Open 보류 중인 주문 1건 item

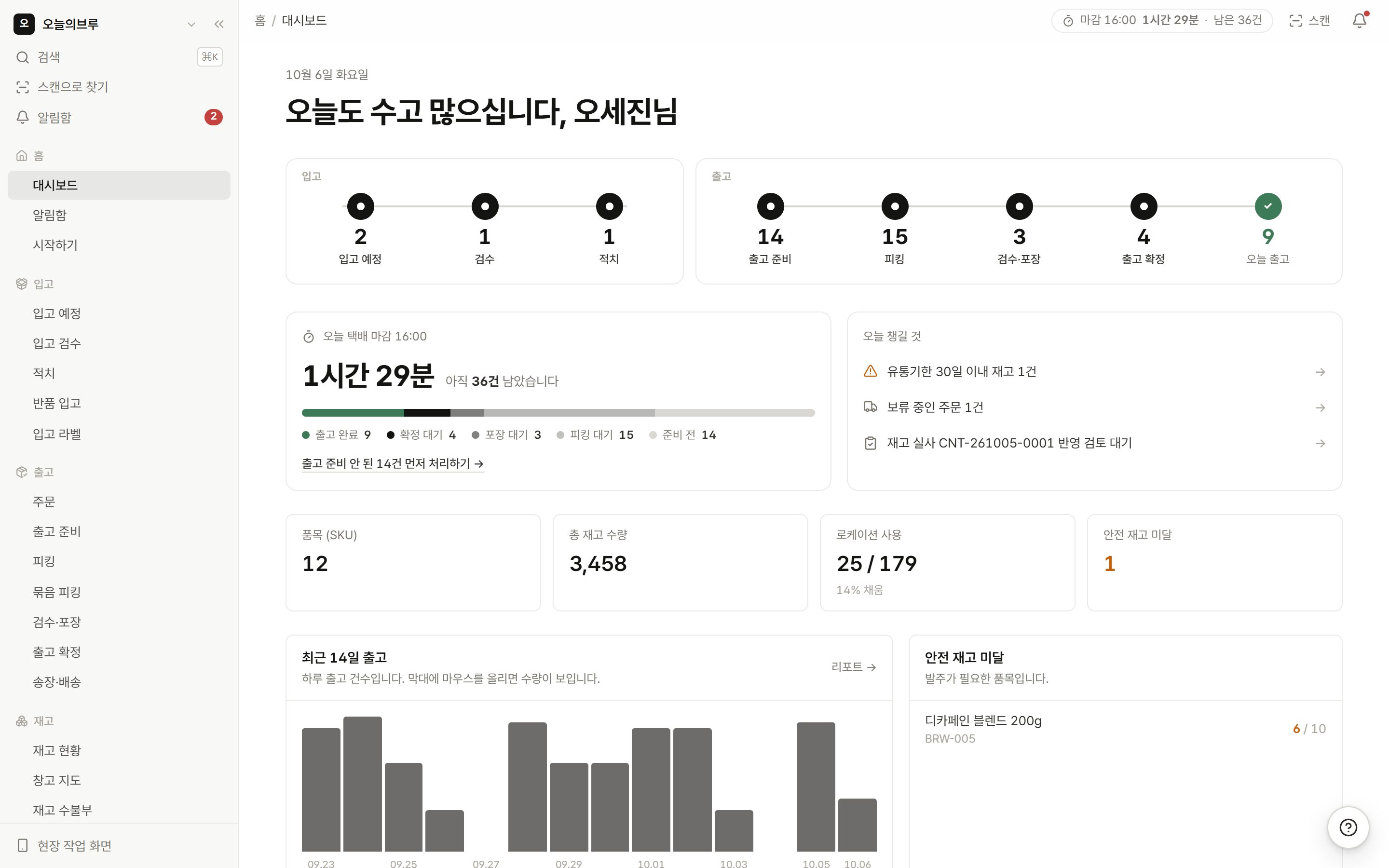point(1094,407)
